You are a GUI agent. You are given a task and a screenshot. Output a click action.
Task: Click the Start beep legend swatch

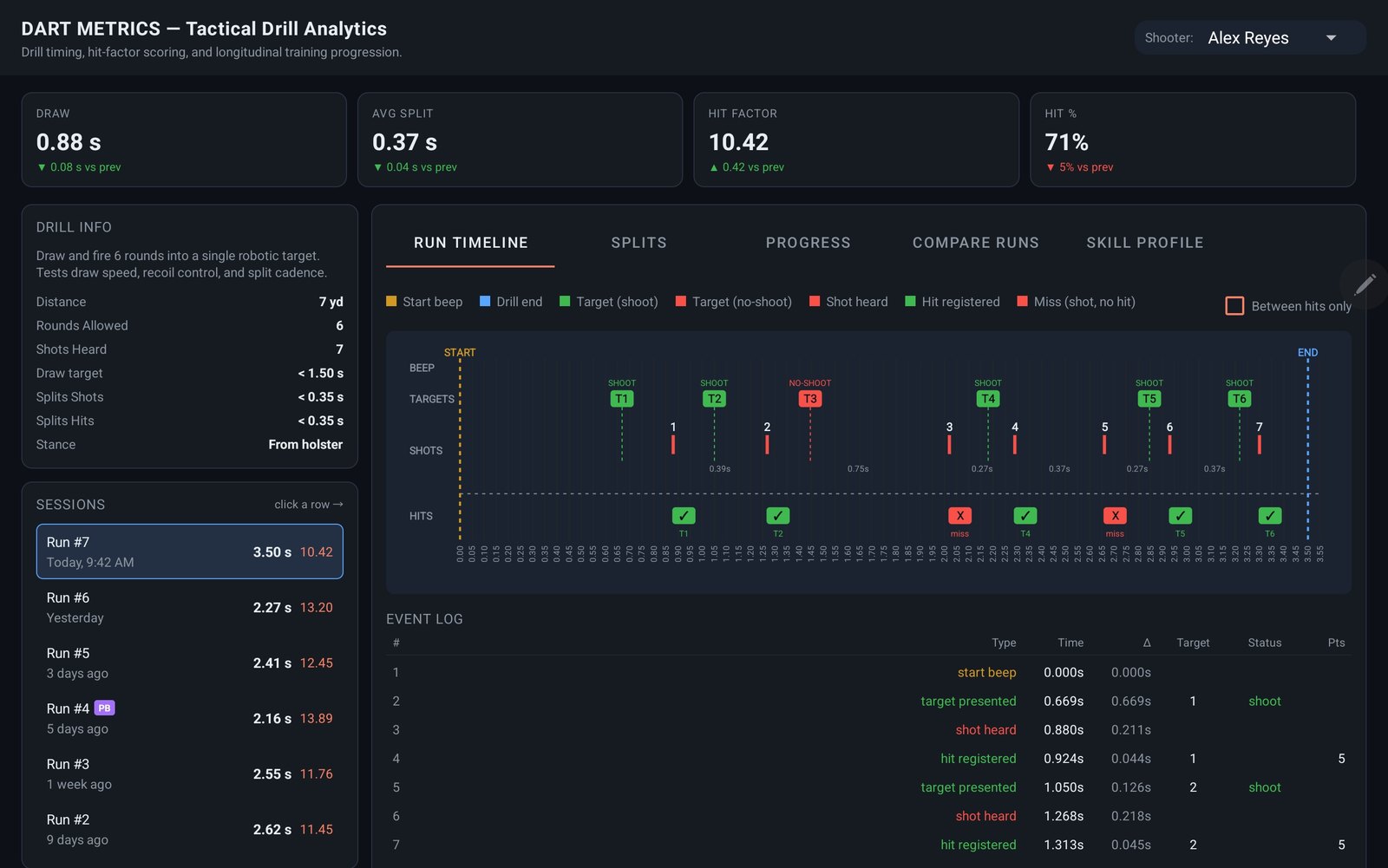(x=391, y=301)
